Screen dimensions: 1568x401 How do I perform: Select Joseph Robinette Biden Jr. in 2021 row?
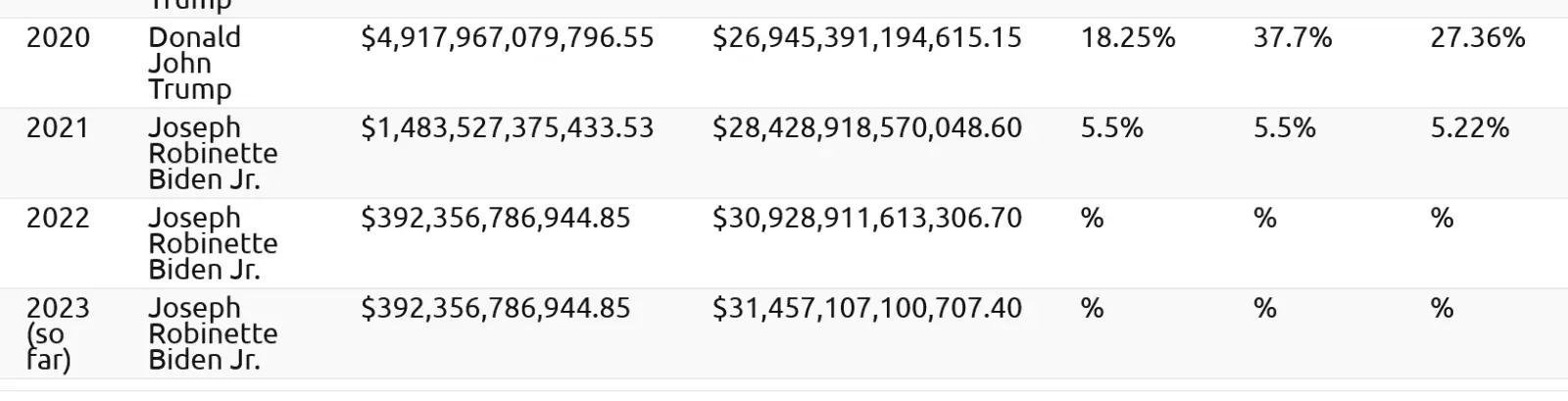tap(213, 154)
